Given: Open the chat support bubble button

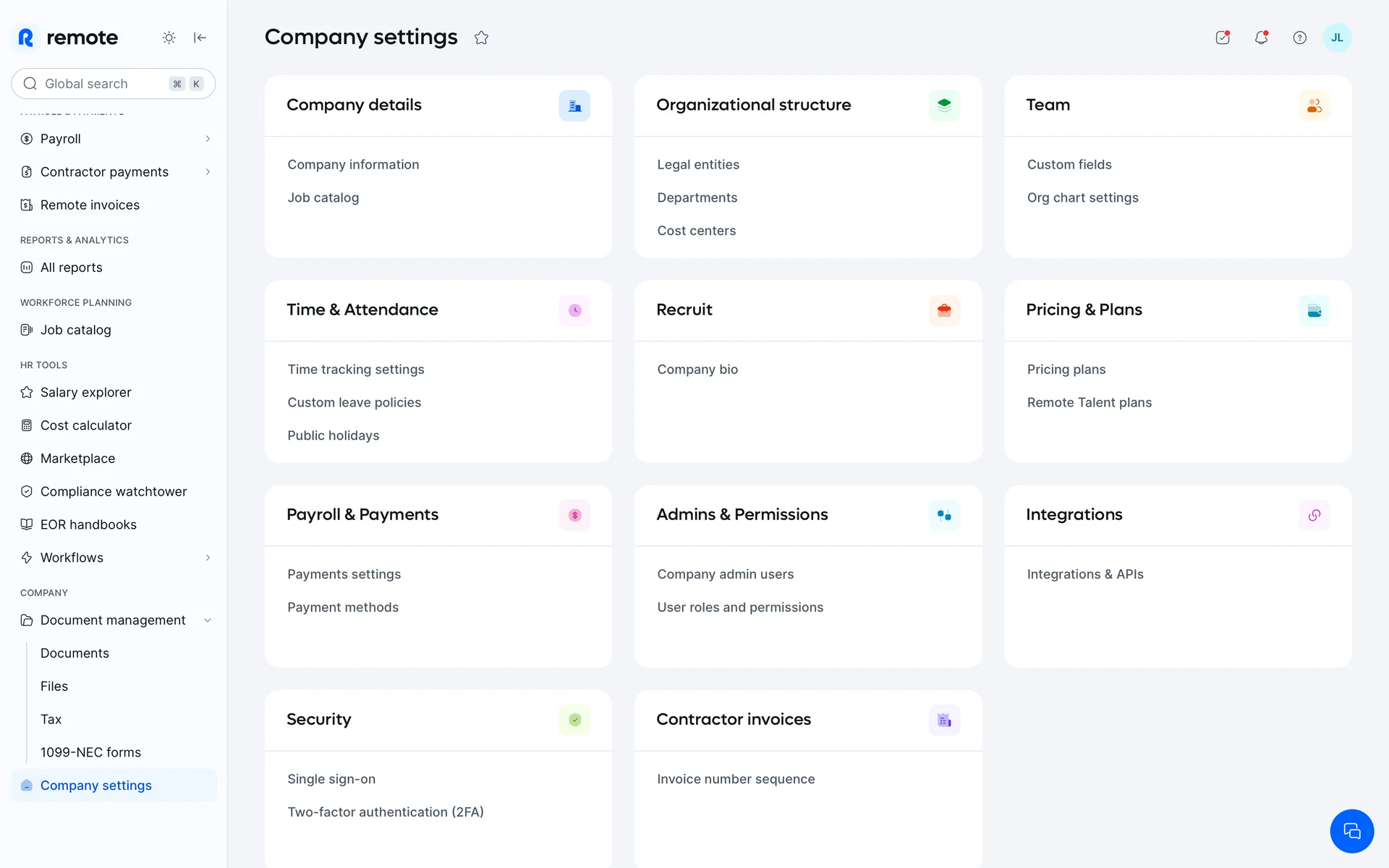Looking at the screenshot, I should tap(1351, 831).
